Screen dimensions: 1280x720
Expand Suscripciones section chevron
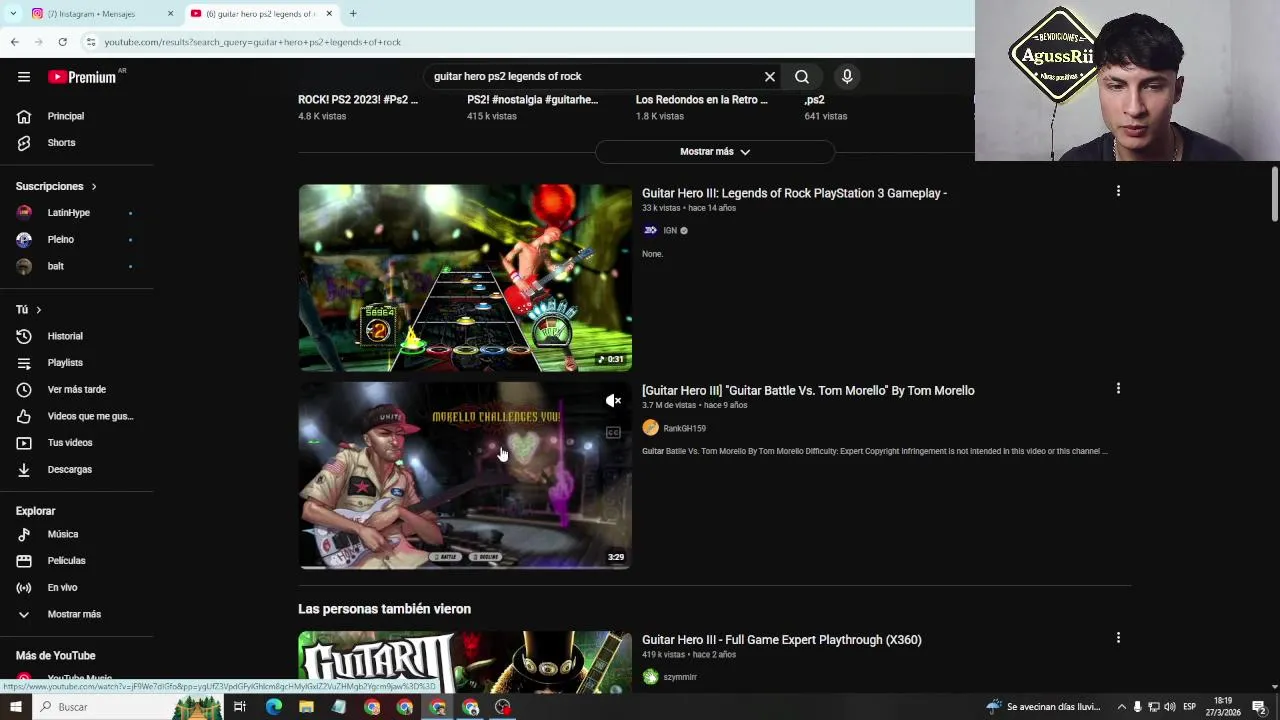[x=94, y=187]
